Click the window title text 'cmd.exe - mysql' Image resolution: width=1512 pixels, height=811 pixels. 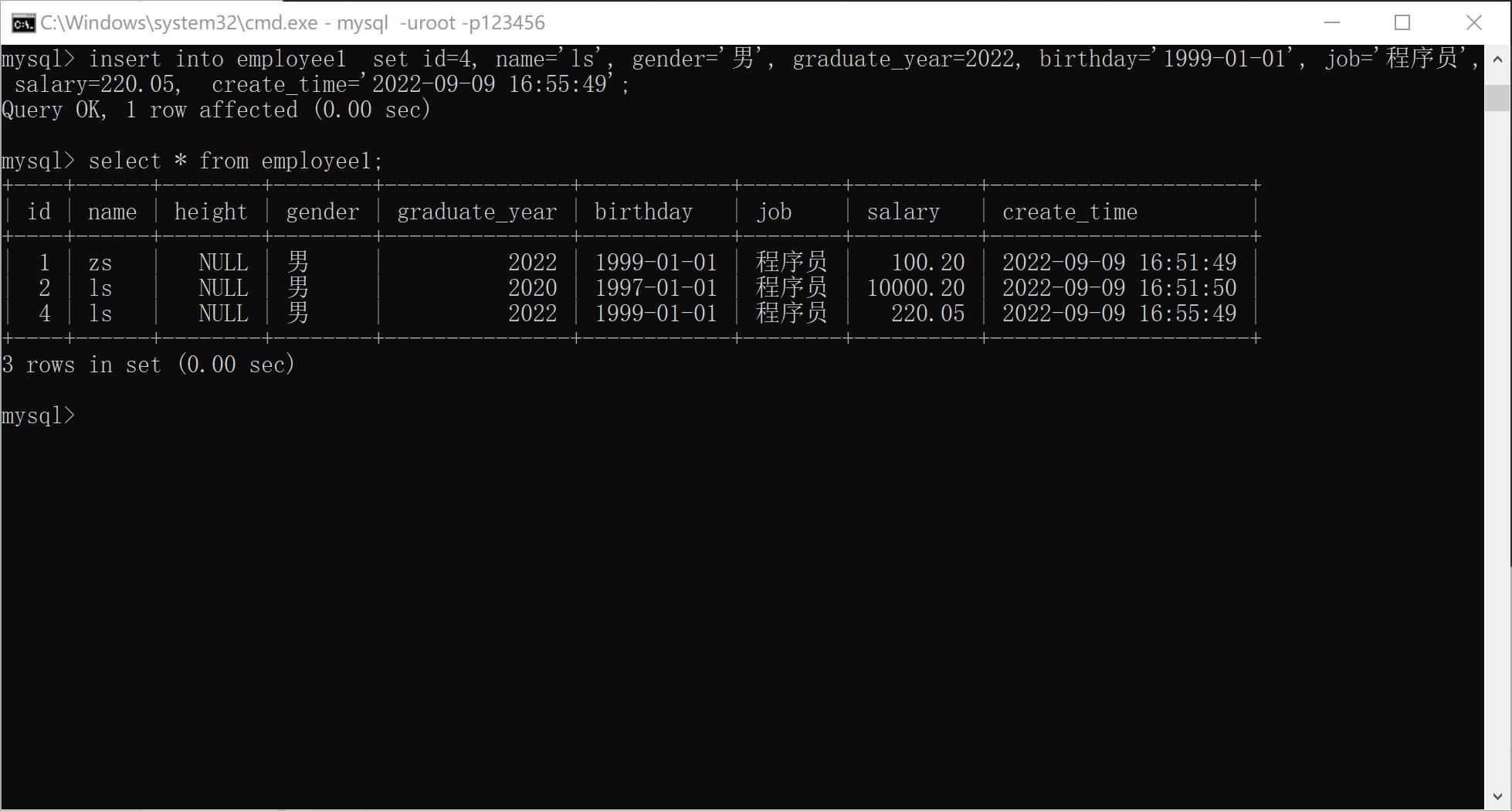click(x=316, y=23)
